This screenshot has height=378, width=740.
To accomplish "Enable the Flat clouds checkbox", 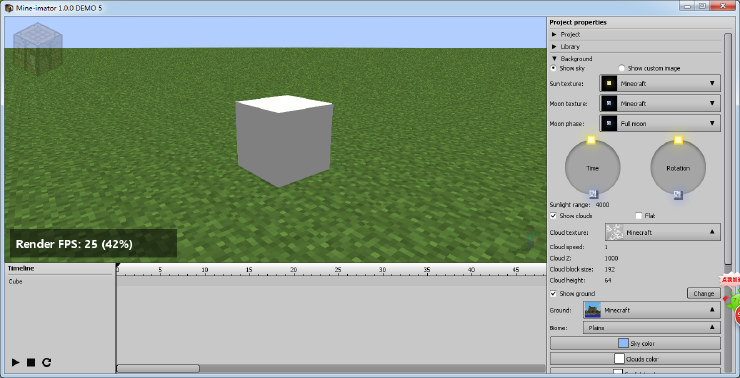I will 639,216.
